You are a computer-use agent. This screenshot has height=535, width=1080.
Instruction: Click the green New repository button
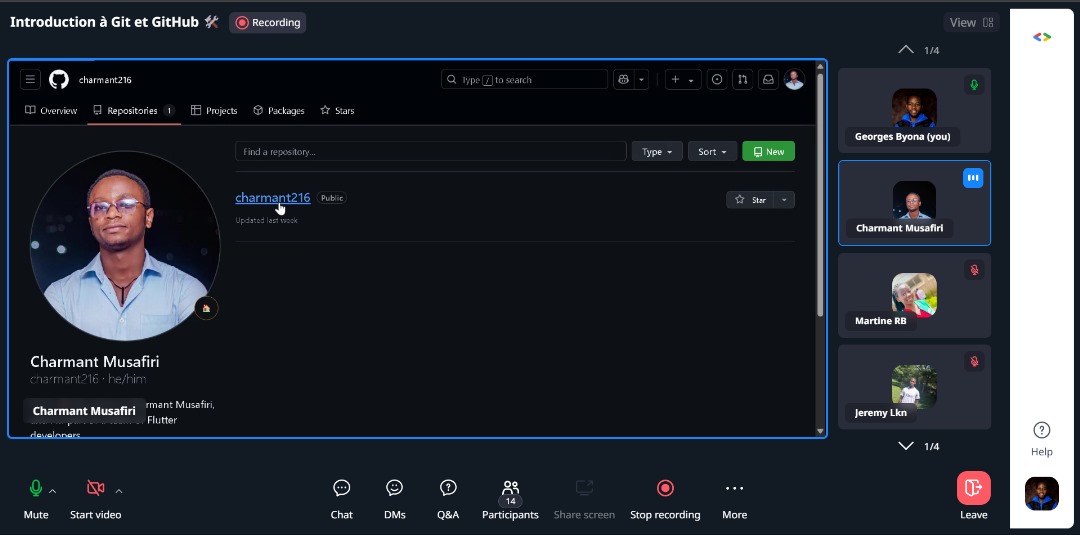tap(769, 151)
